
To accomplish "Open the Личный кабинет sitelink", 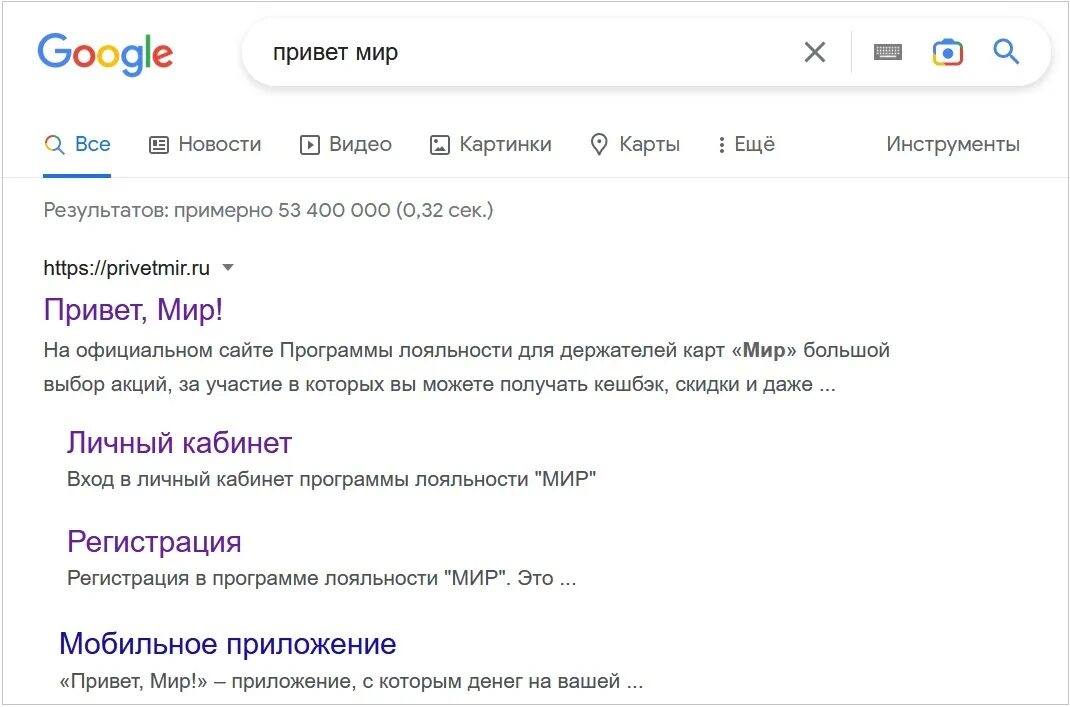I will (179, 443).
